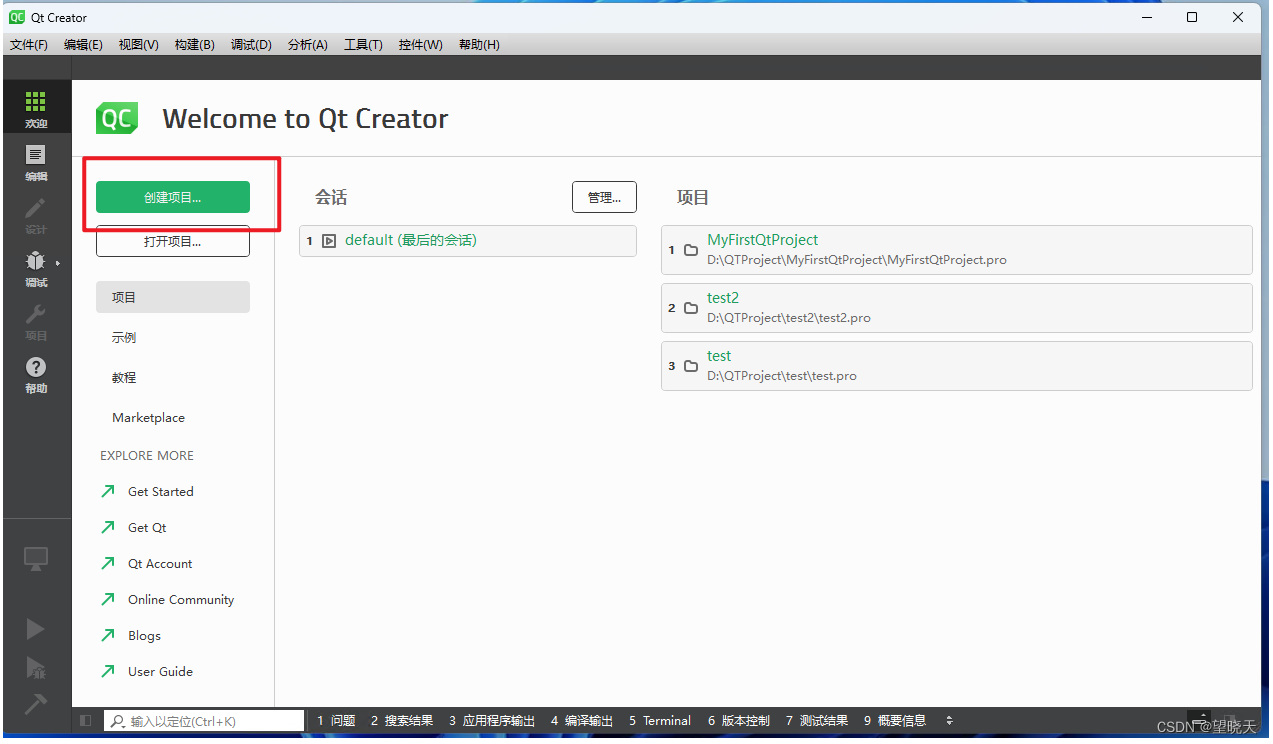Click the arrow icon beside Online Community
Viewport: 1273px width, 744px height.
tap(108, 599)
